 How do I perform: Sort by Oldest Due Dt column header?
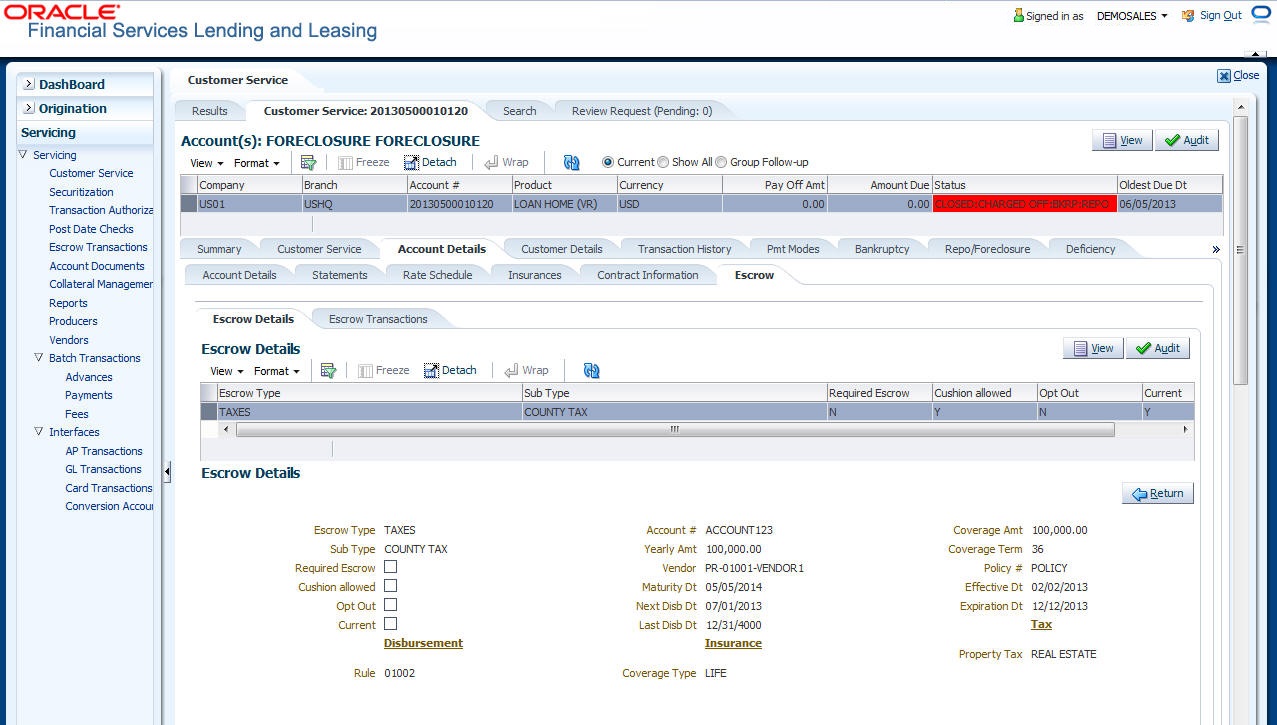1169,185
